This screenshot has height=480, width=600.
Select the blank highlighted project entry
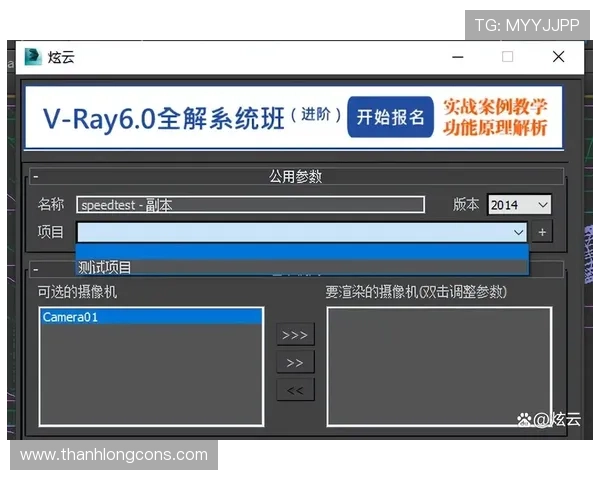[x=302, y=251]
